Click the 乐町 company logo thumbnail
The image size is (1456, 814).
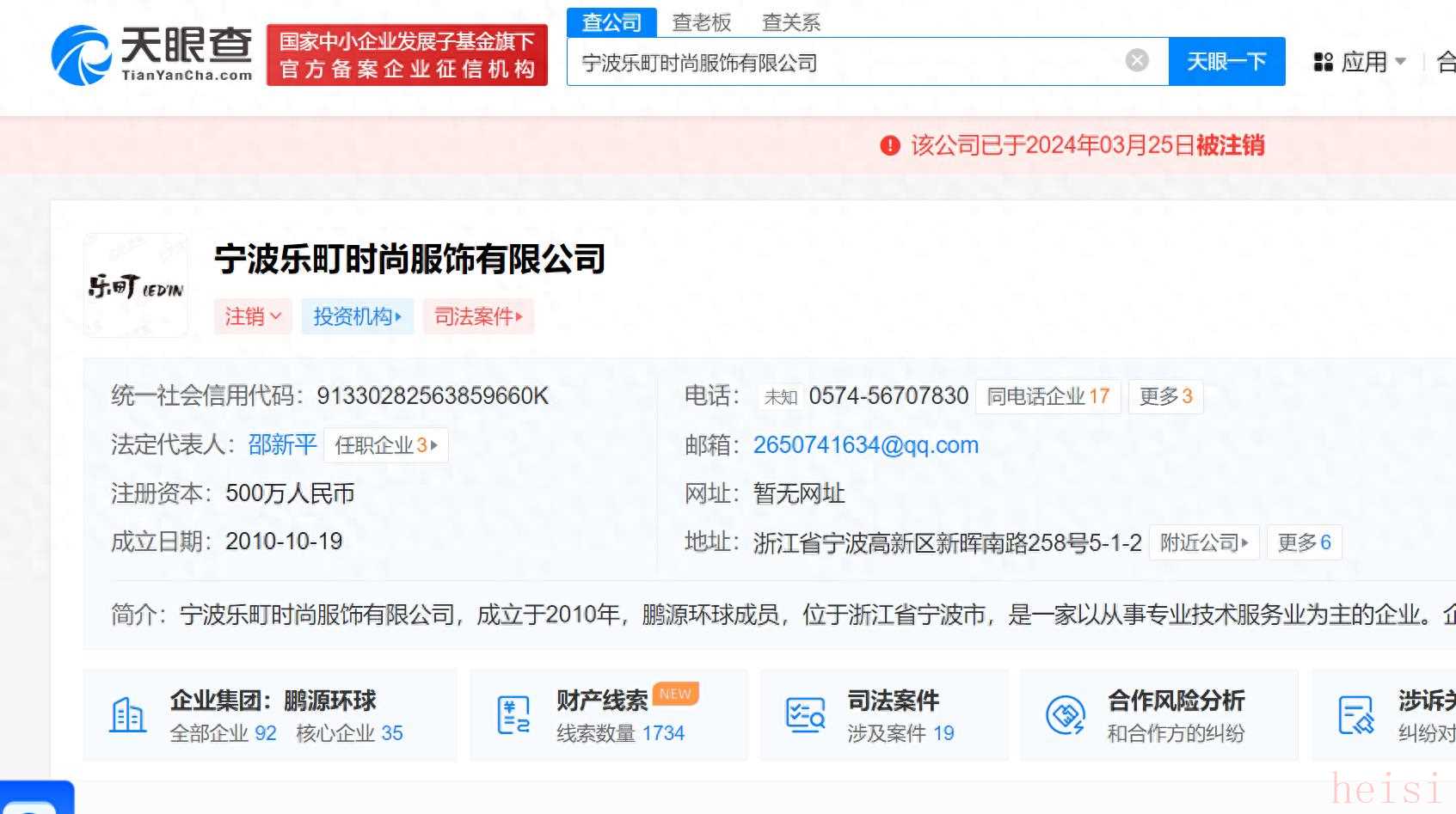(136, 285)
